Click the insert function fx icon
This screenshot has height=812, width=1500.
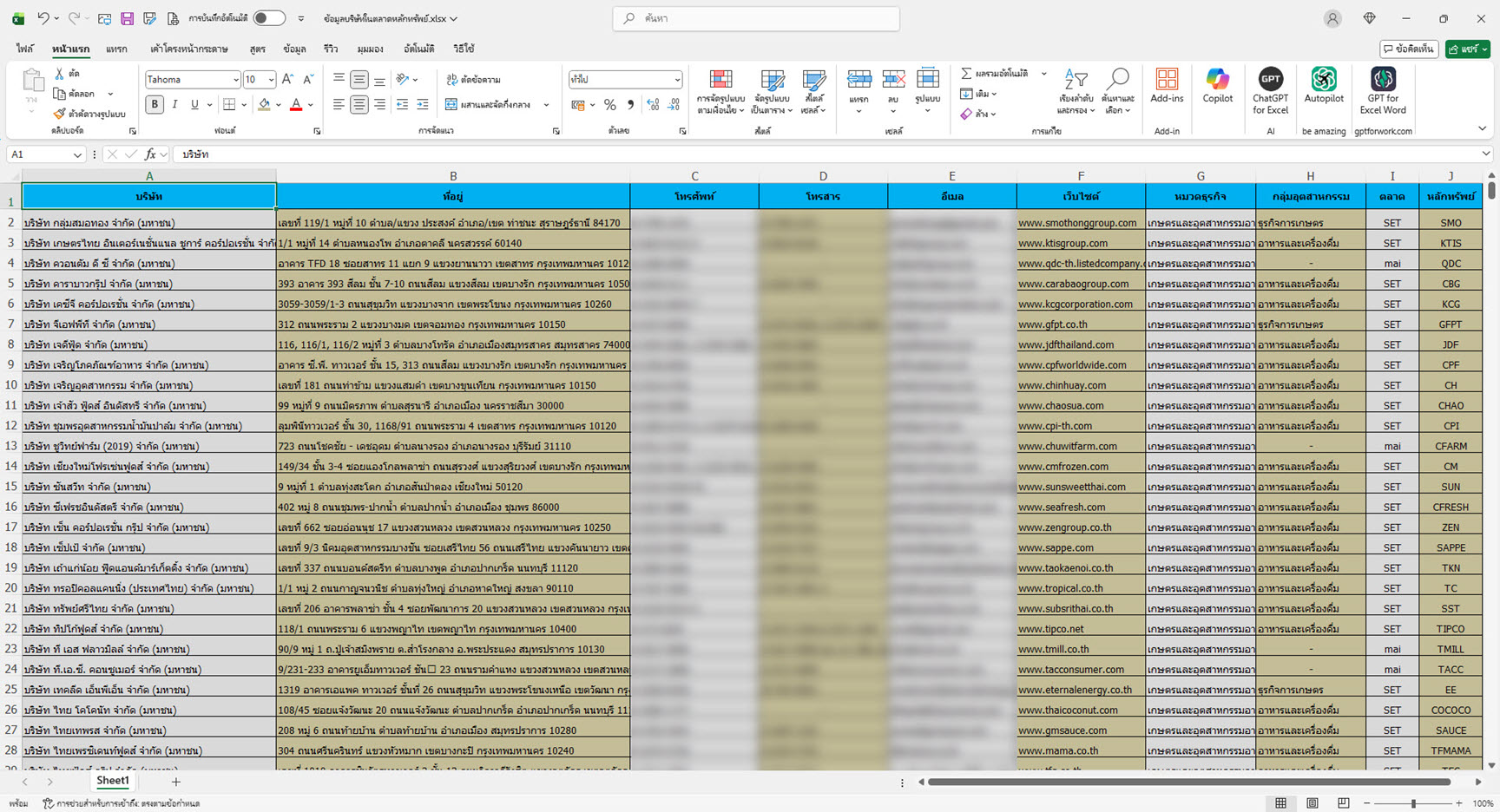pyautogui.click(x=150, y=154)
